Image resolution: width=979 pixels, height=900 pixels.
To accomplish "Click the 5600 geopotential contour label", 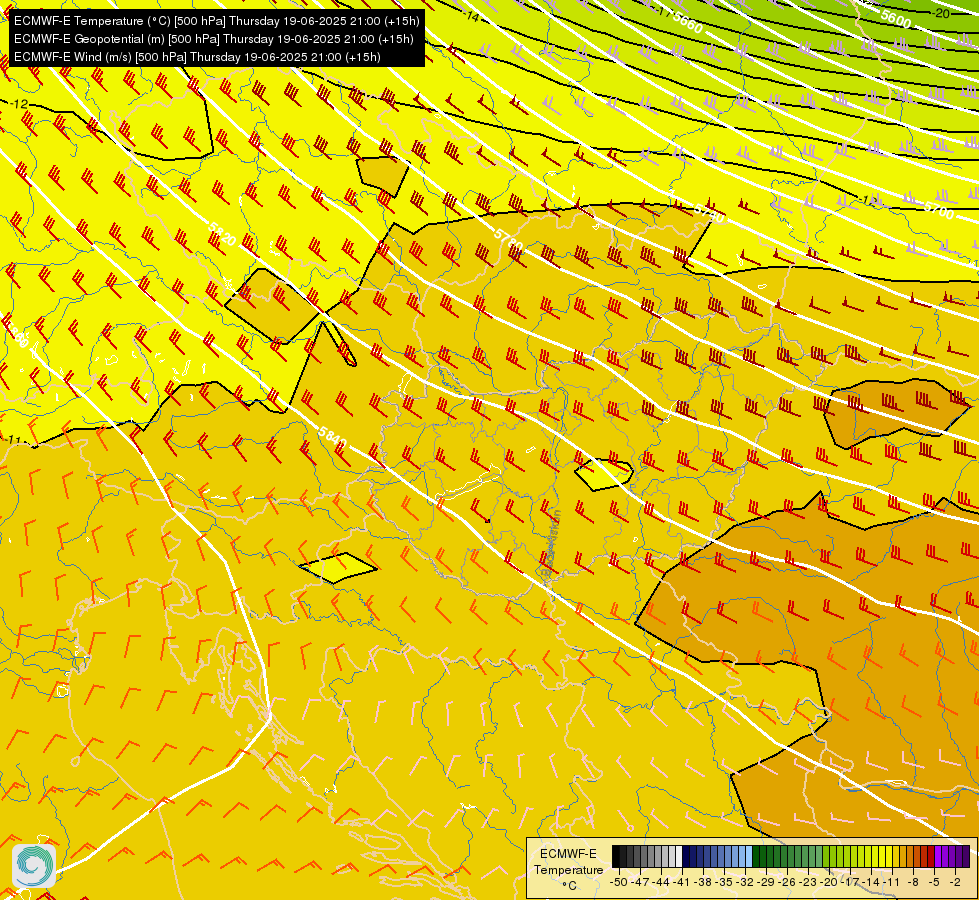I will [x=896, y=18].
